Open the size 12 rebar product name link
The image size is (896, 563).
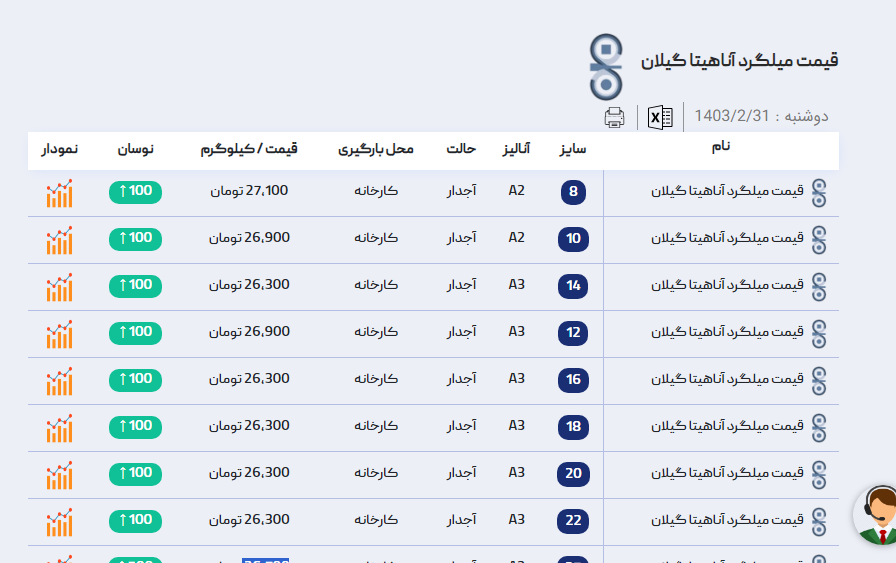727,333
